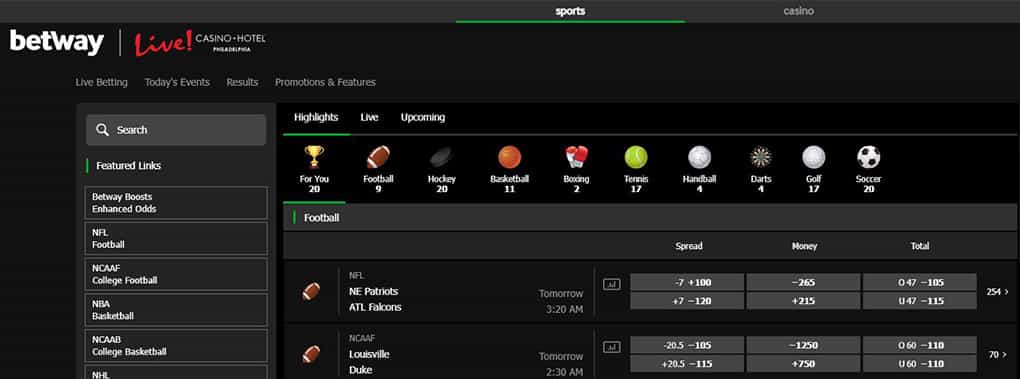The height and width of the screenshot is (379, 1020).
Task: Expand 254 more markets for Patriots game
Action: click(997, 292)
